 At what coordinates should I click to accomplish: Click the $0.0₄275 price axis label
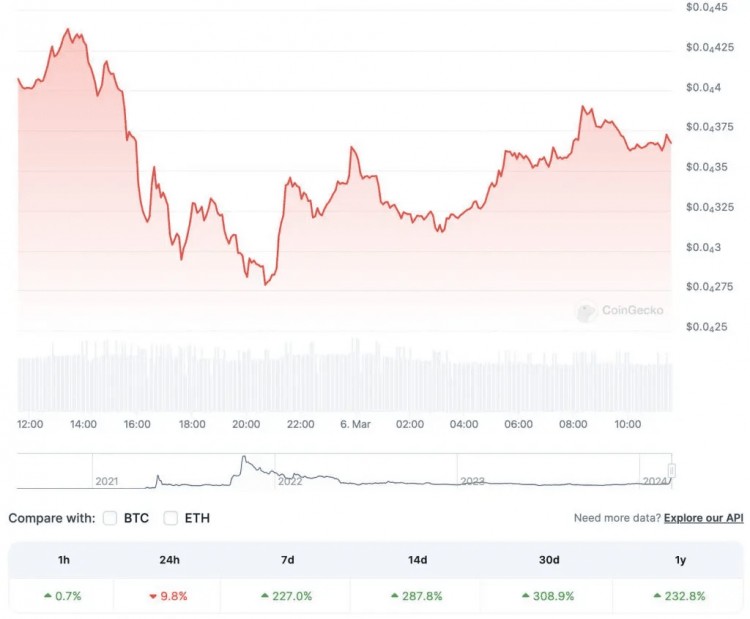708,287
